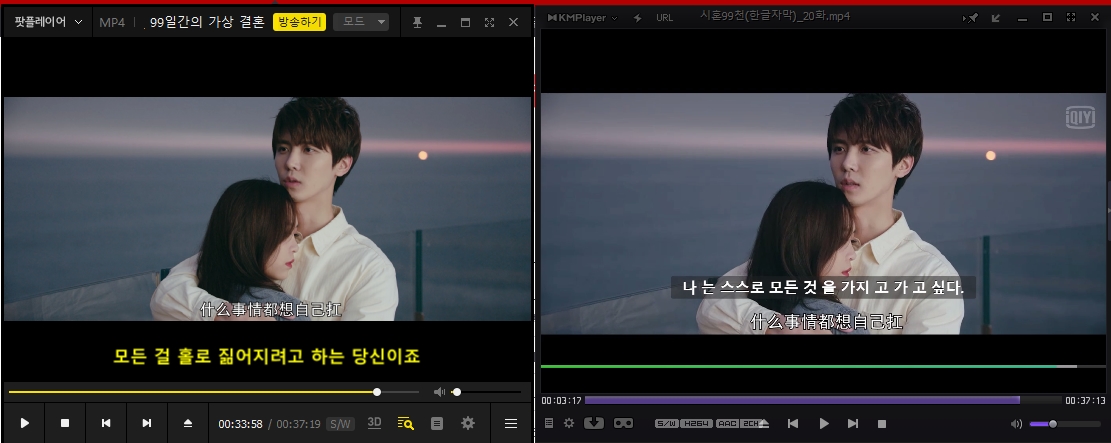Click the S/W badge in KMPlayer
1111x443 pixels.
(x=667, y=424)
